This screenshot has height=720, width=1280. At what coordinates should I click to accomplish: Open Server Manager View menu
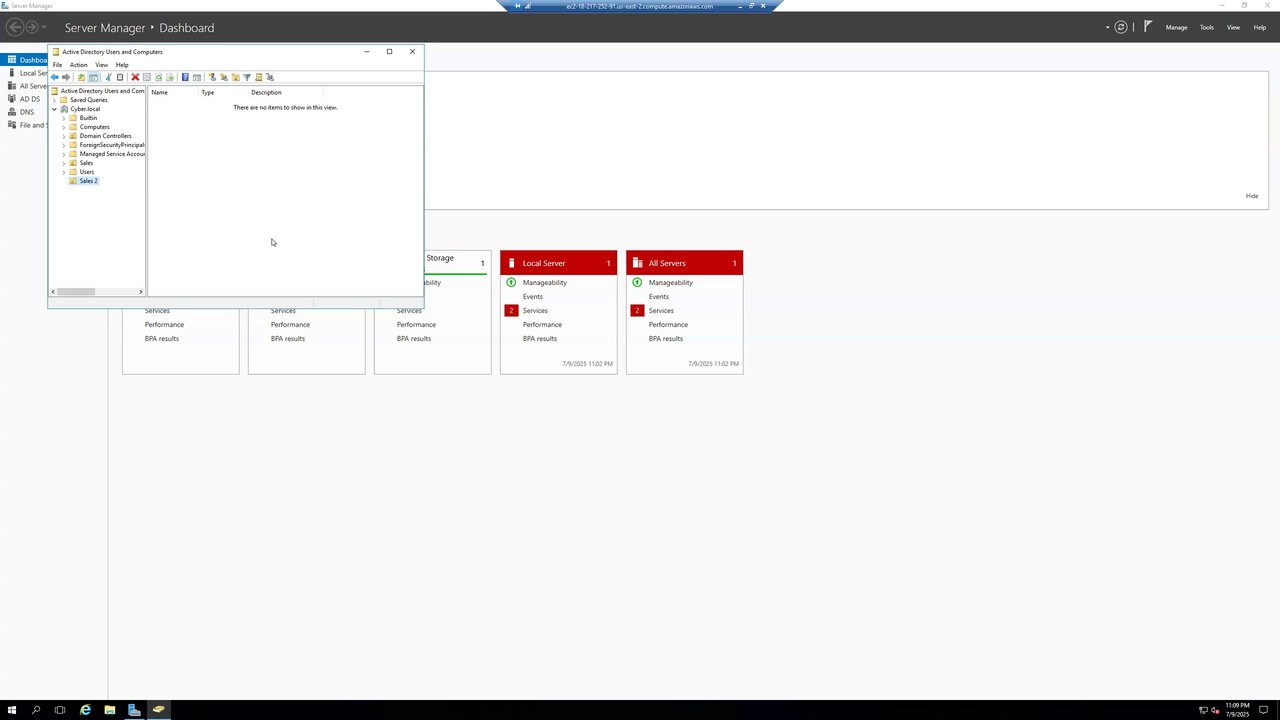(x=1234, y=27)
